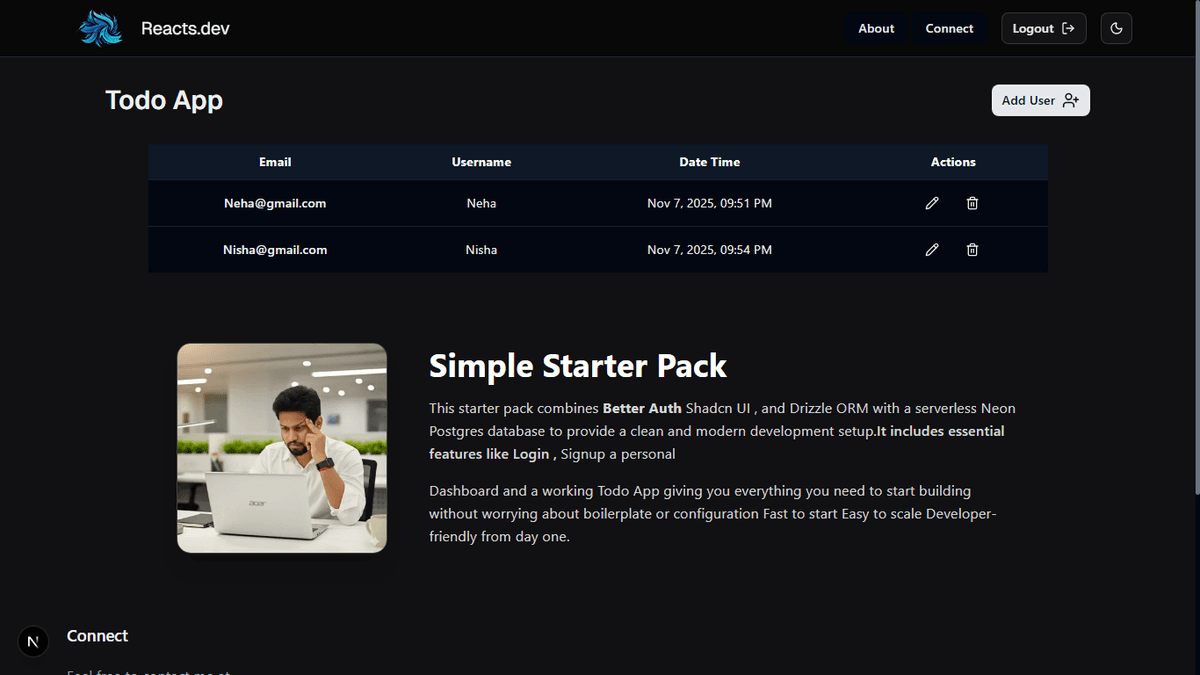Edit the Neha user row
This screenshot has width=1200, height=675.
point(932,203)
